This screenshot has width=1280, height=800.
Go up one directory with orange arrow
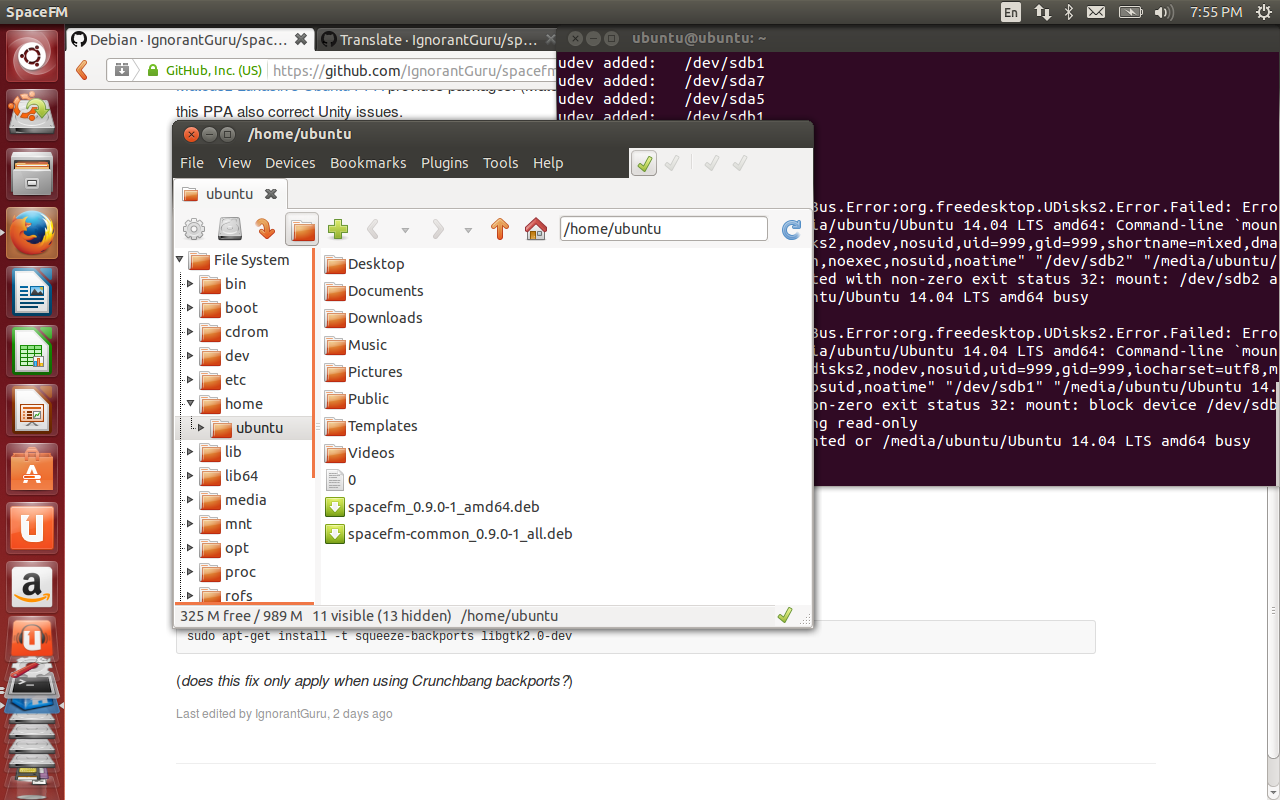click(500, 229)
